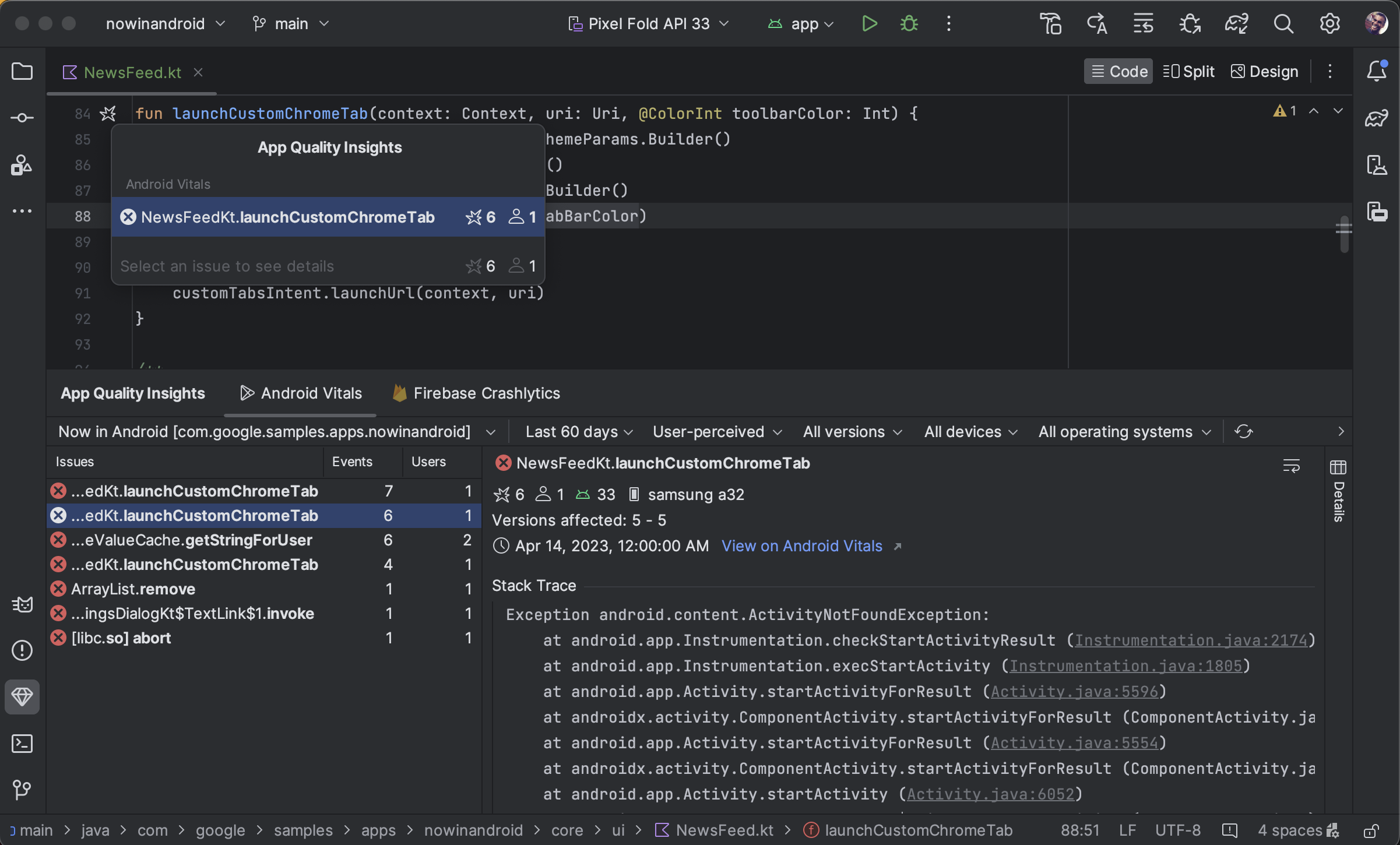Image resolution: width=1400 pixels, height=845 pixels.
Task: Click the Apply Changes icon
Action: tap(1097, 23)
